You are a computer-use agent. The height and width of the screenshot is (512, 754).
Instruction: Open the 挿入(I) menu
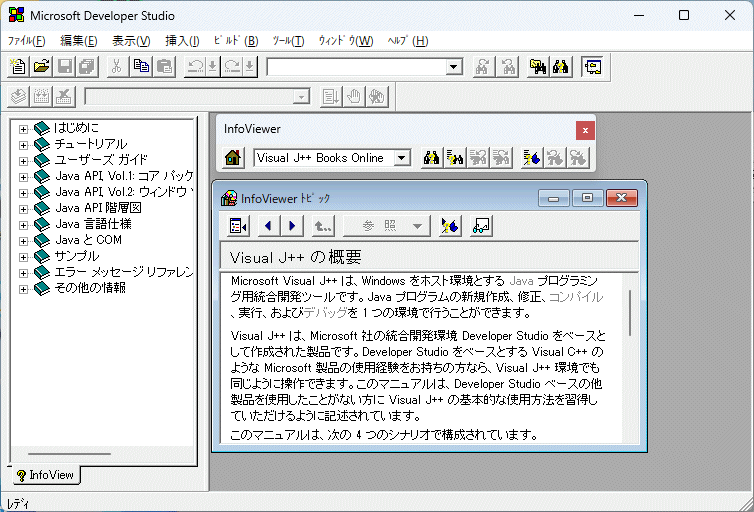[182, 41]
